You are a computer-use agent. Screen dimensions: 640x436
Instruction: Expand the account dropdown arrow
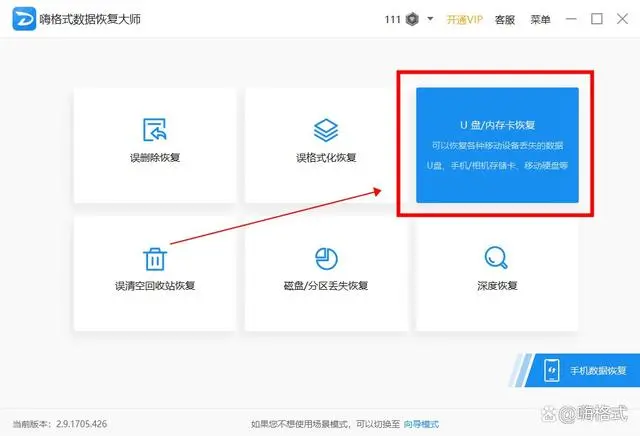[x=430, y=19]
